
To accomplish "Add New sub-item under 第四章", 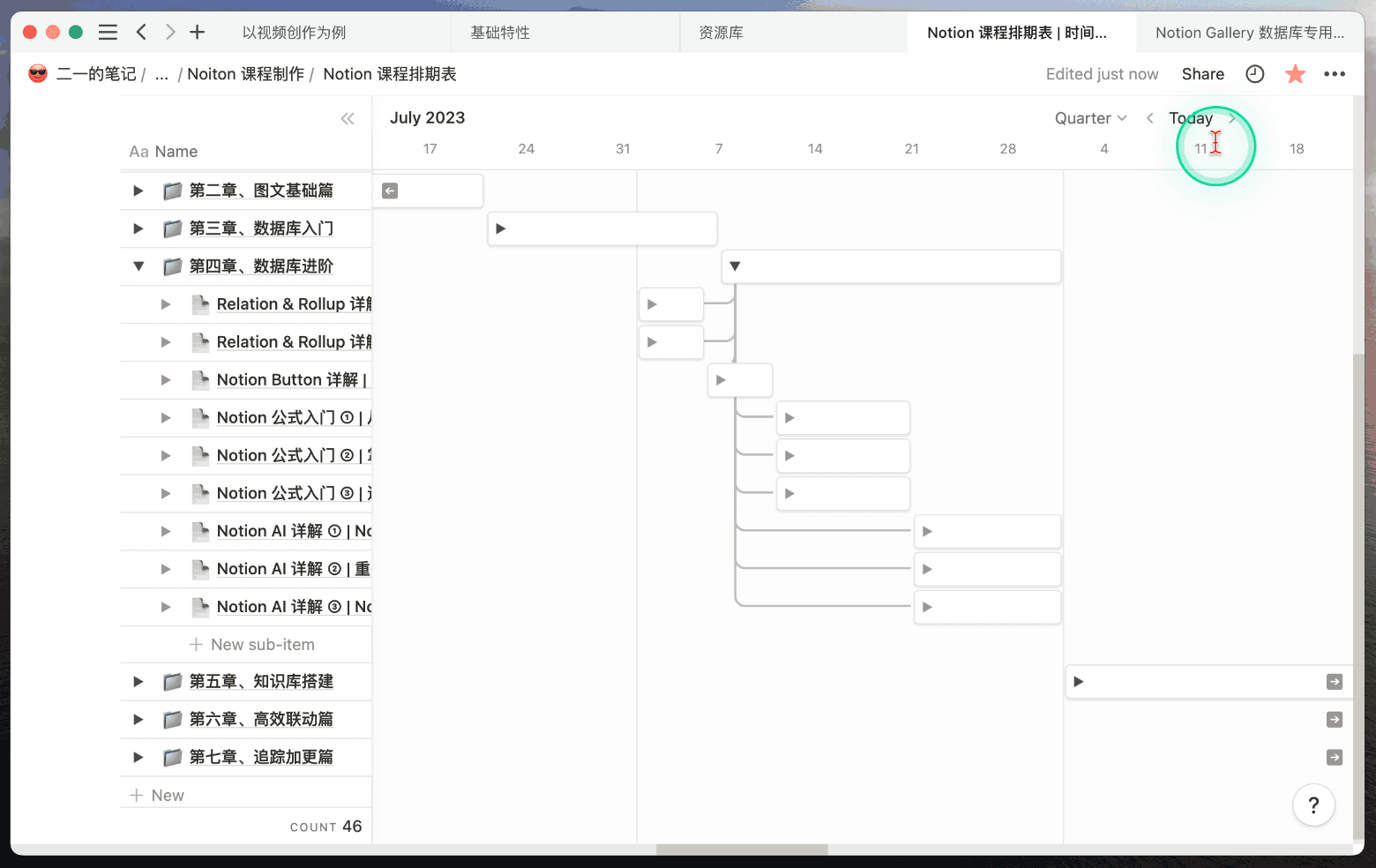I will [252, 645].
